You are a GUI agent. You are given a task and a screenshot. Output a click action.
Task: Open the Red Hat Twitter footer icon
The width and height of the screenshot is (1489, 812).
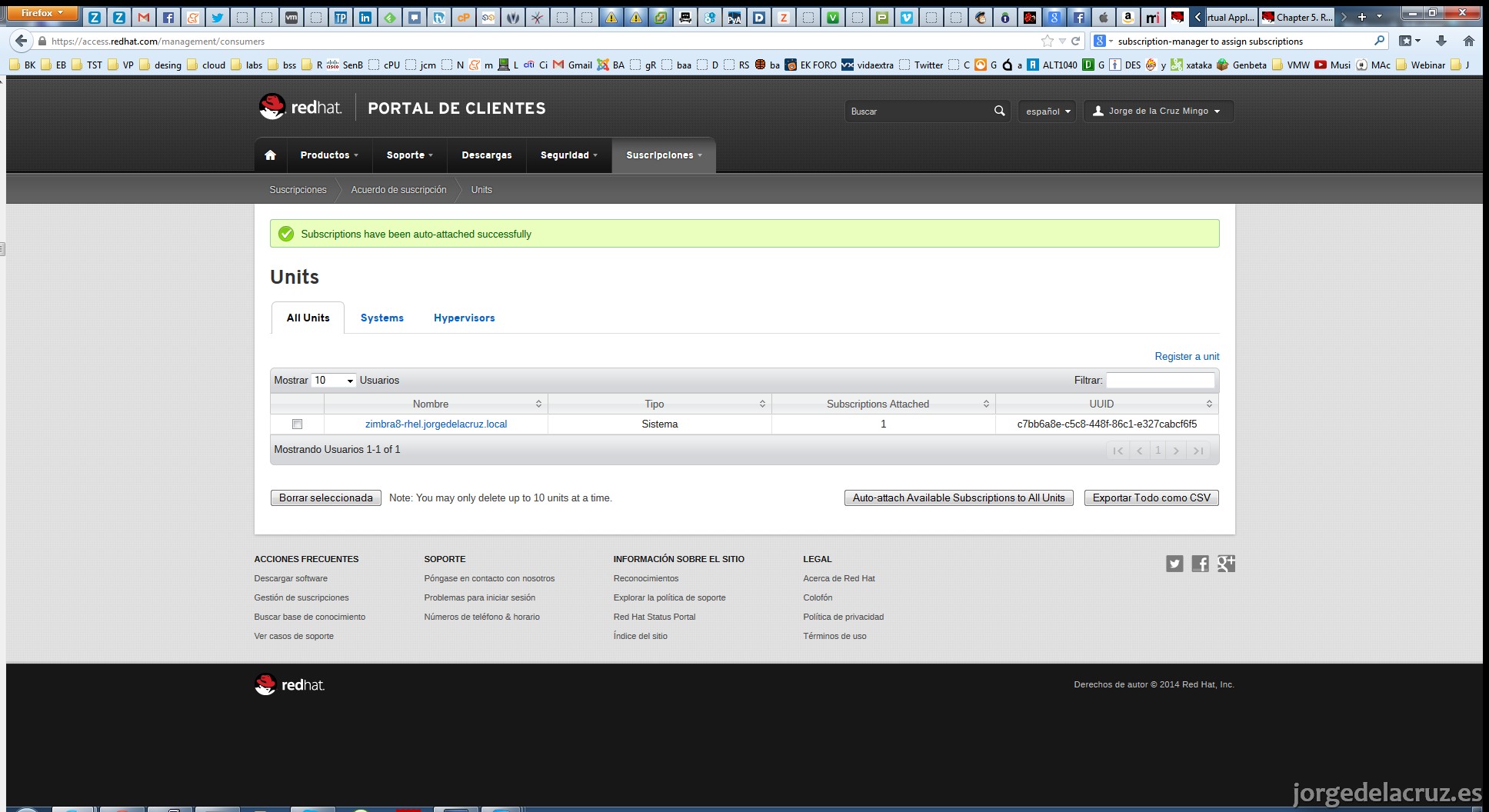click(x=1174, y=564)
